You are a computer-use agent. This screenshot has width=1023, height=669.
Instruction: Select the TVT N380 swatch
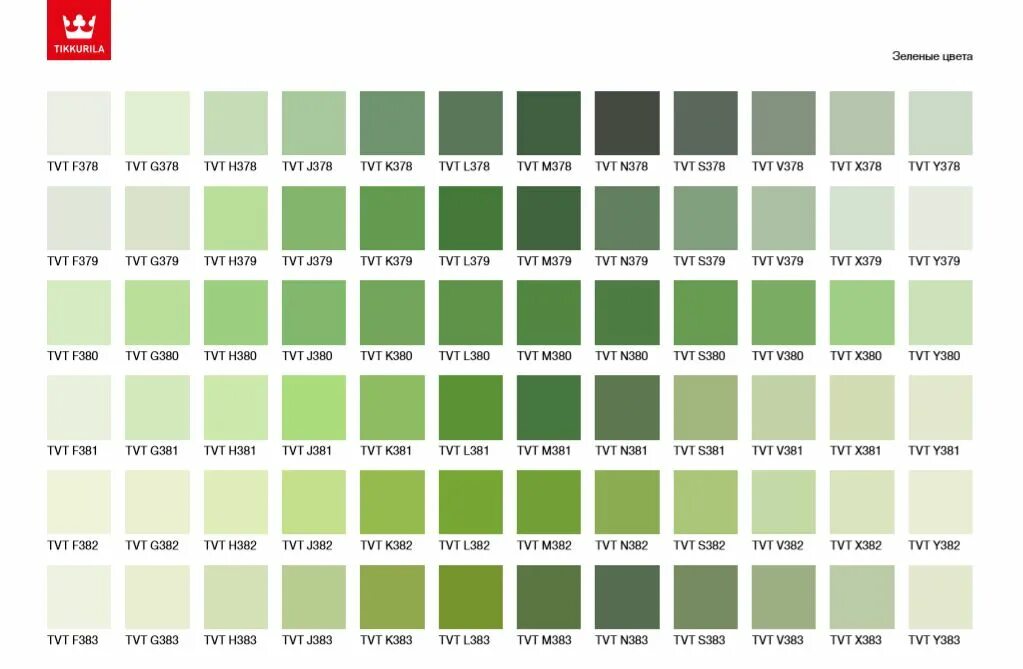point(627,313)
